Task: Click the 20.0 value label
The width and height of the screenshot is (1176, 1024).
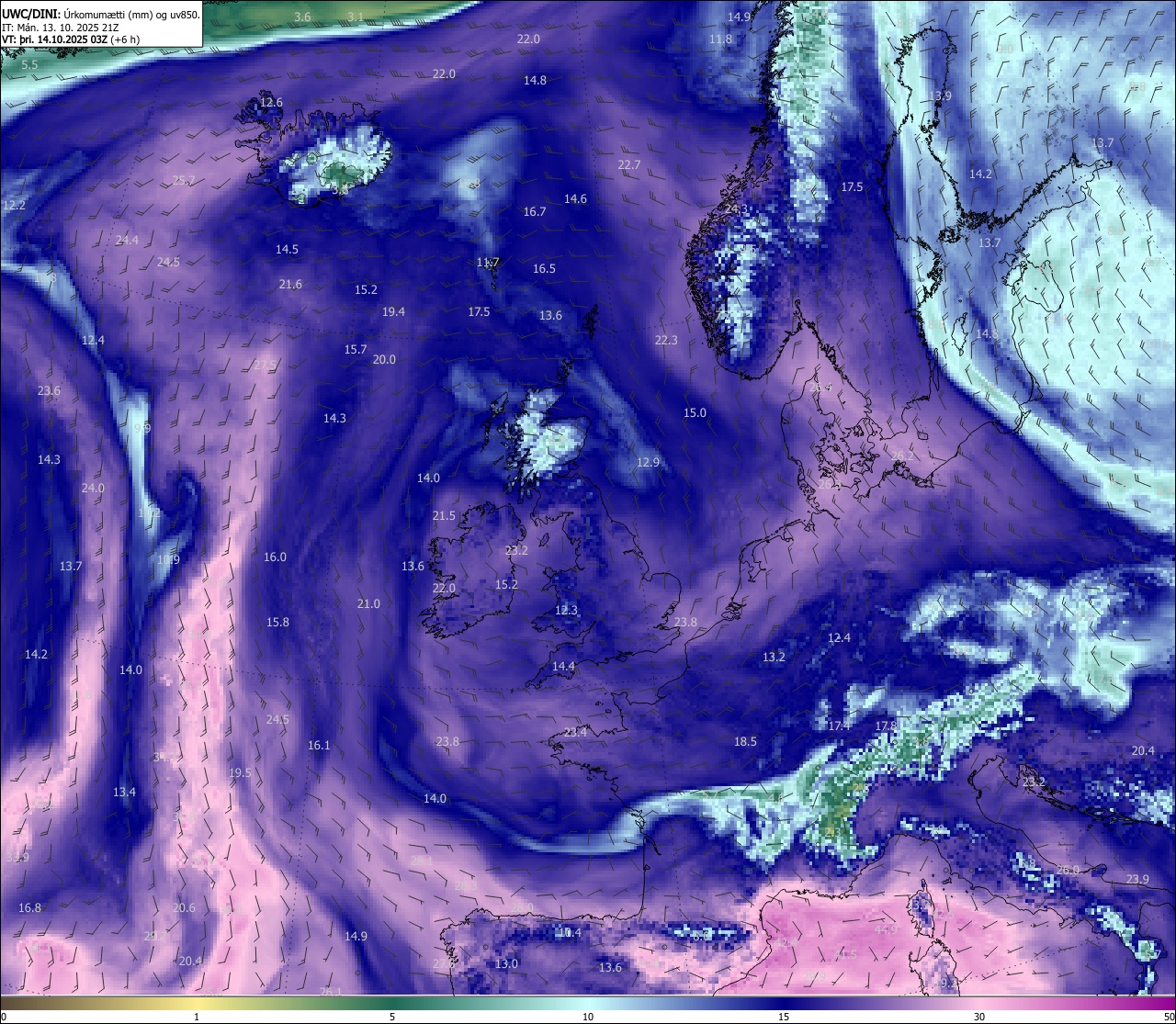Action: (x=384, y=359)
